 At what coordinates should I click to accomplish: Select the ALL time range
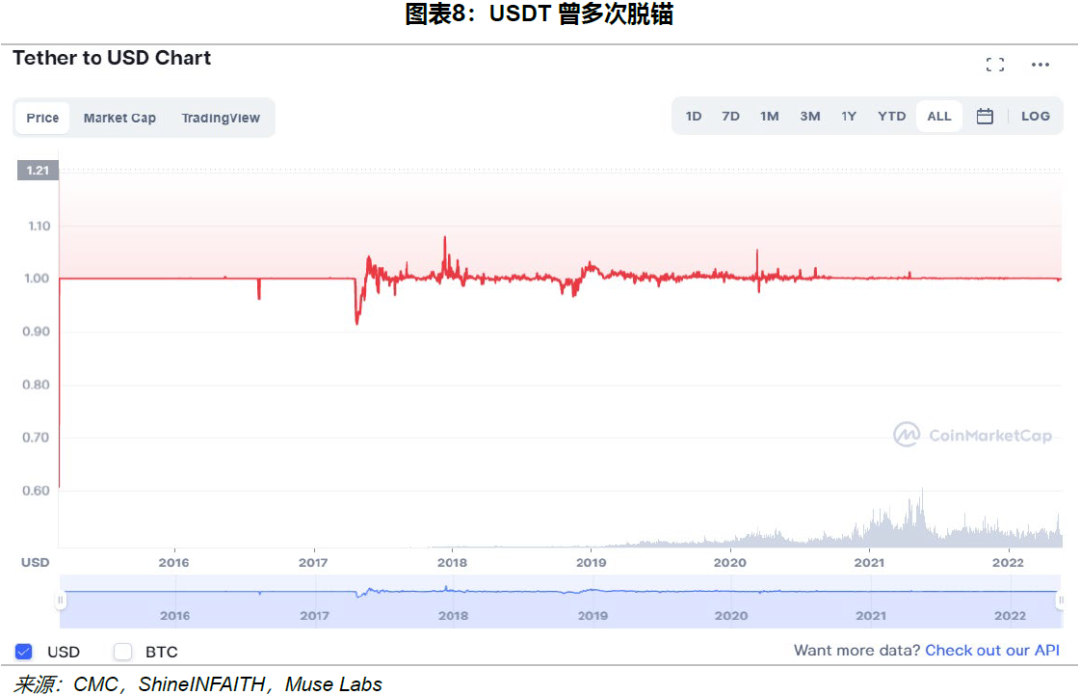[x=939, y=116]
